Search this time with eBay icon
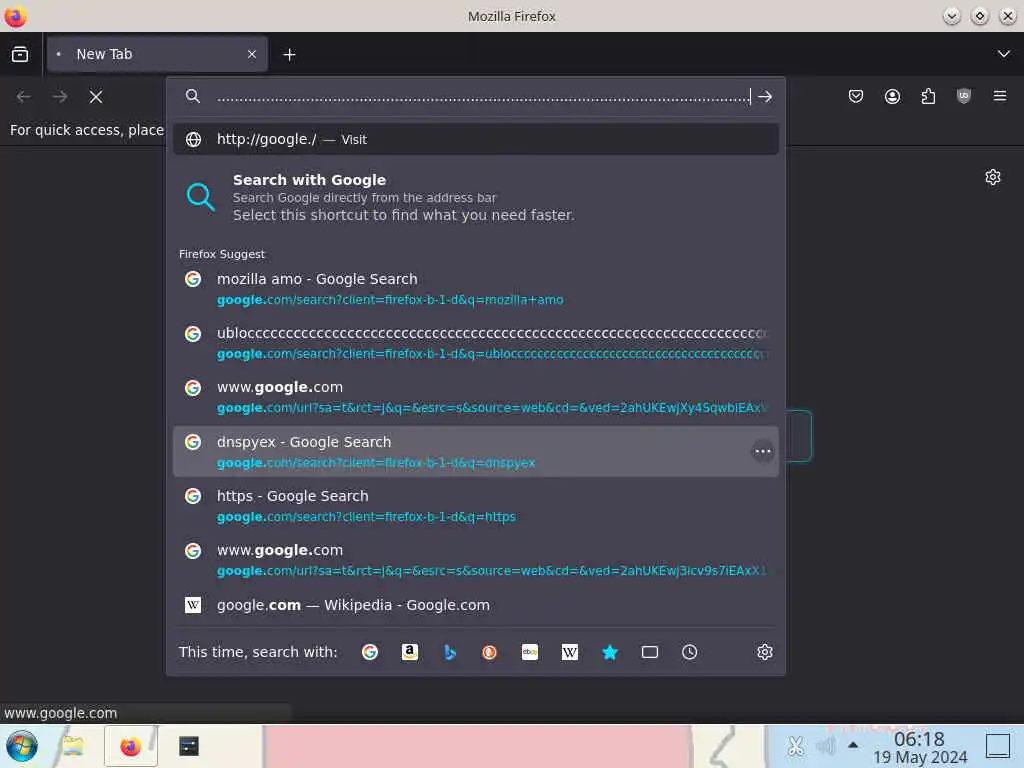The height and width of the screenshot is (768, 1024). pyautogui.click(x=530, y=652)
